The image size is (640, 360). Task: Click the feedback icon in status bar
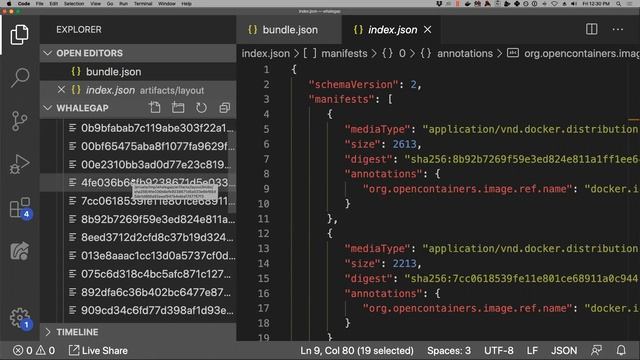[x=597, y=350]
